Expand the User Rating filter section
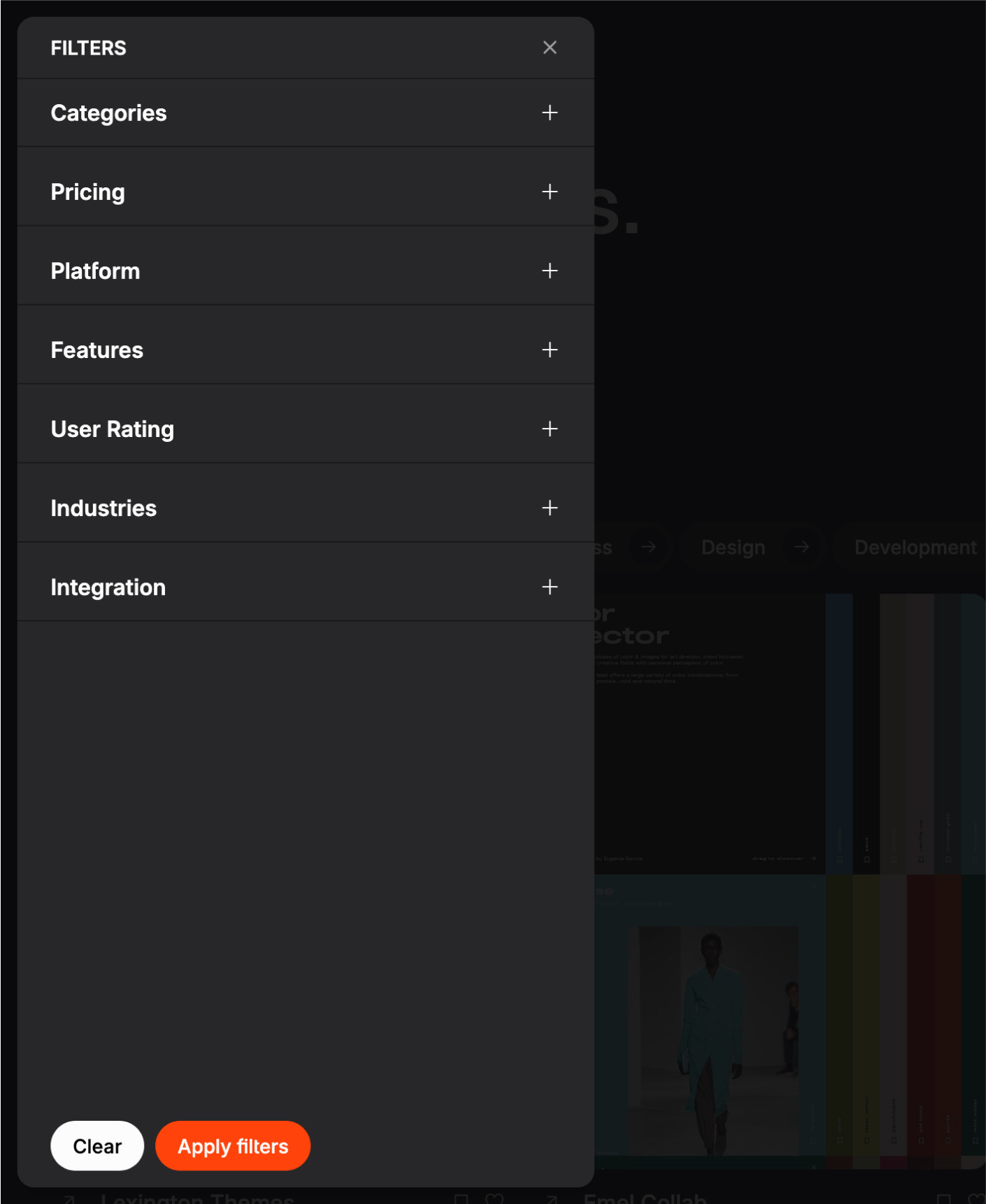 pos(550,429)
